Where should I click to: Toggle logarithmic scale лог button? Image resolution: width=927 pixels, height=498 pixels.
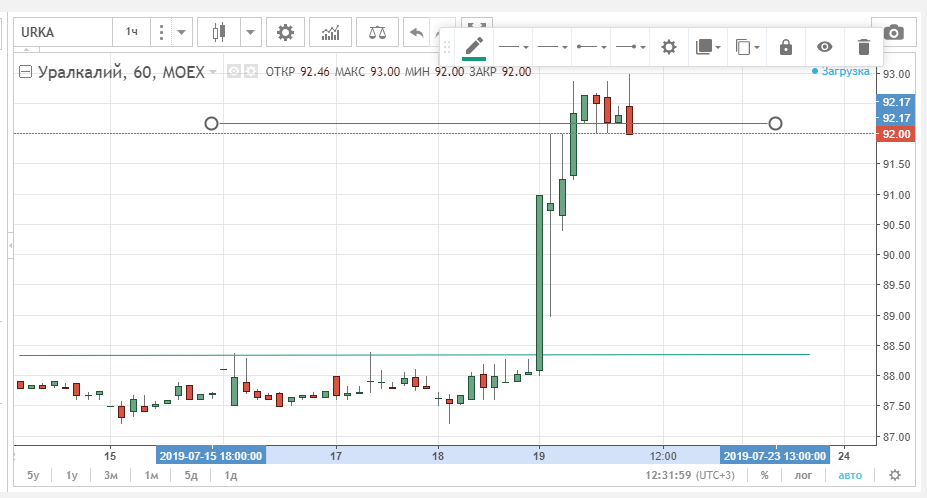point(803,476)
